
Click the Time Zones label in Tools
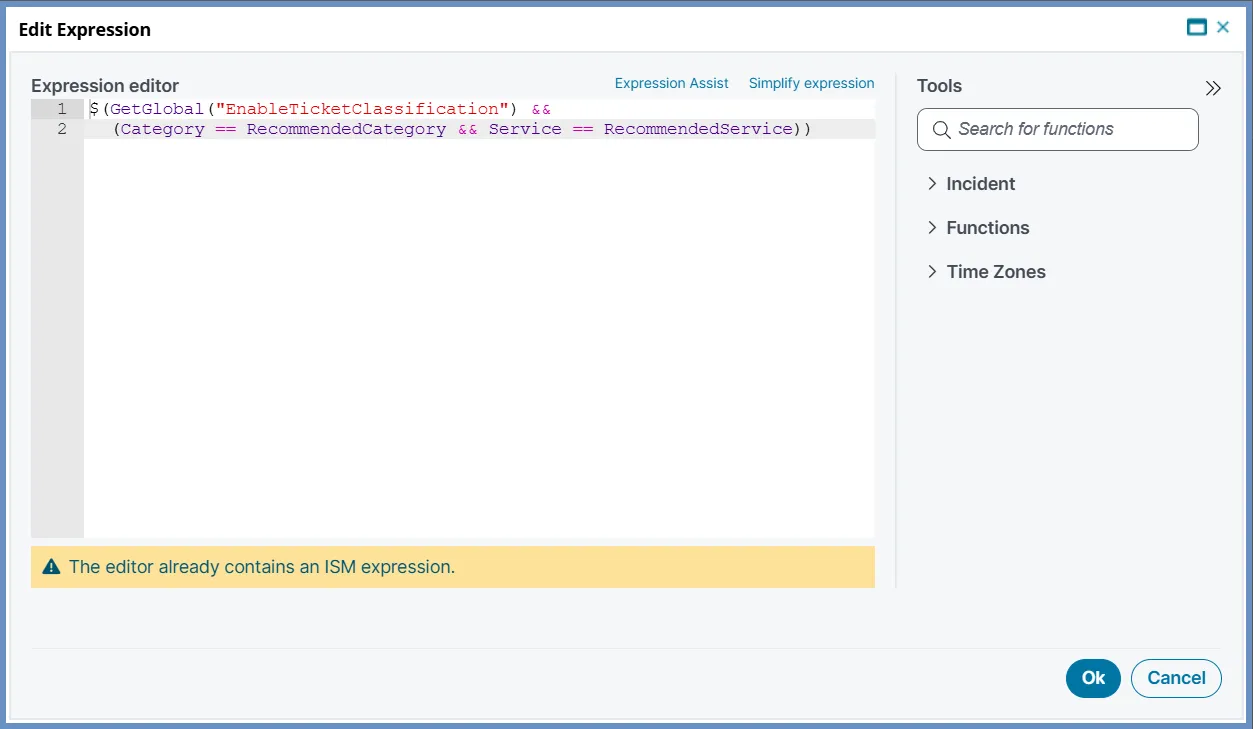[x=996, y=272]
